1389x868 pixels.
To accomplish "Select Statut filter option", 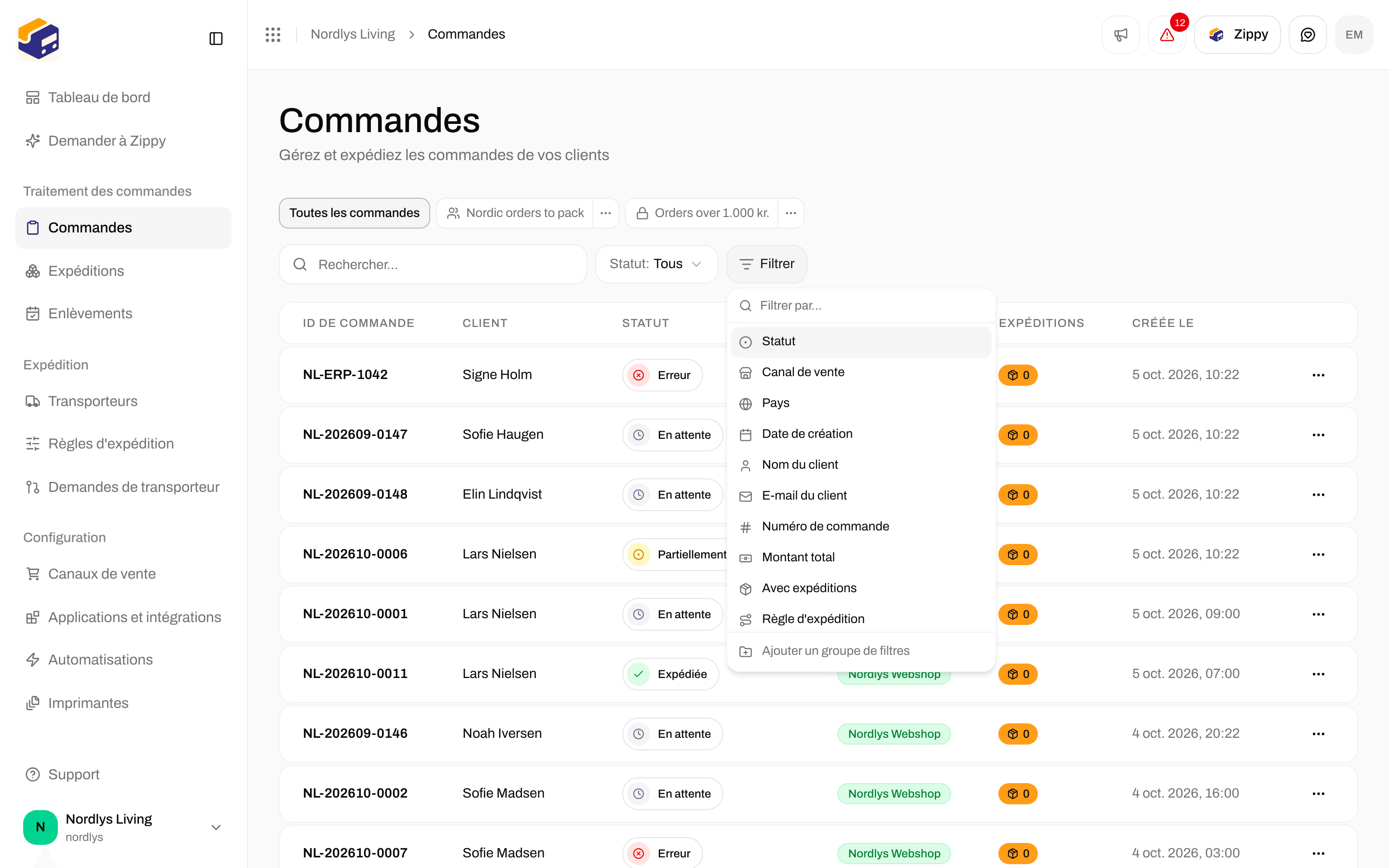I will point(861,341).
